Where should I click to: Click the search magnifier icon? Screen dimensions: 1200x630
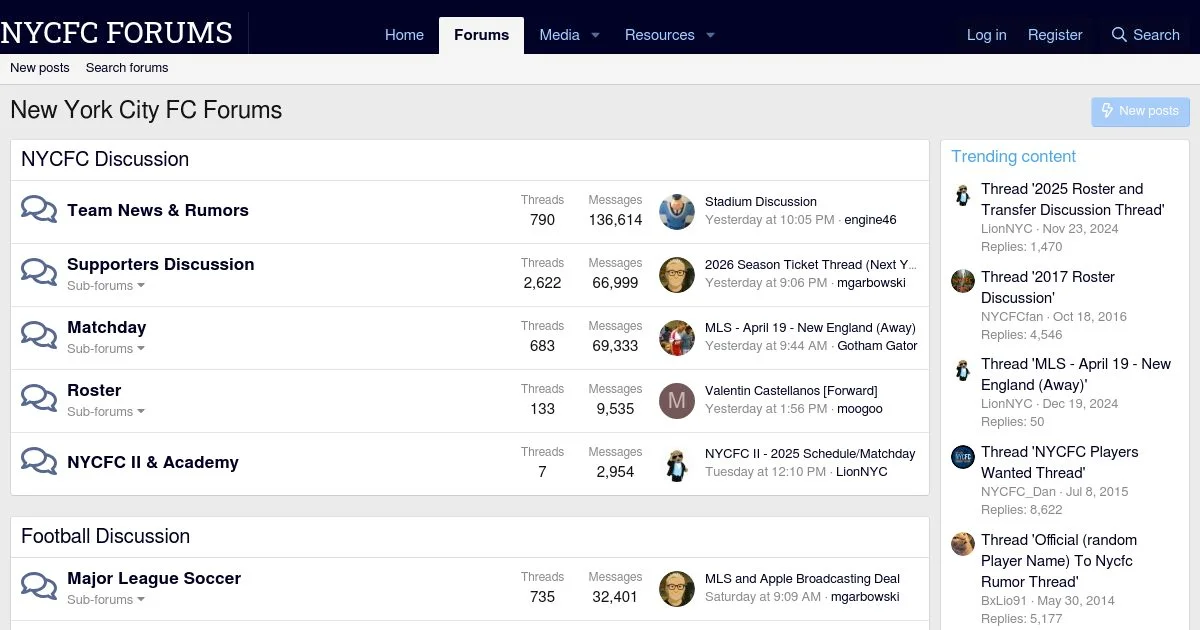pyautogui.click(x=1119, y=35)
